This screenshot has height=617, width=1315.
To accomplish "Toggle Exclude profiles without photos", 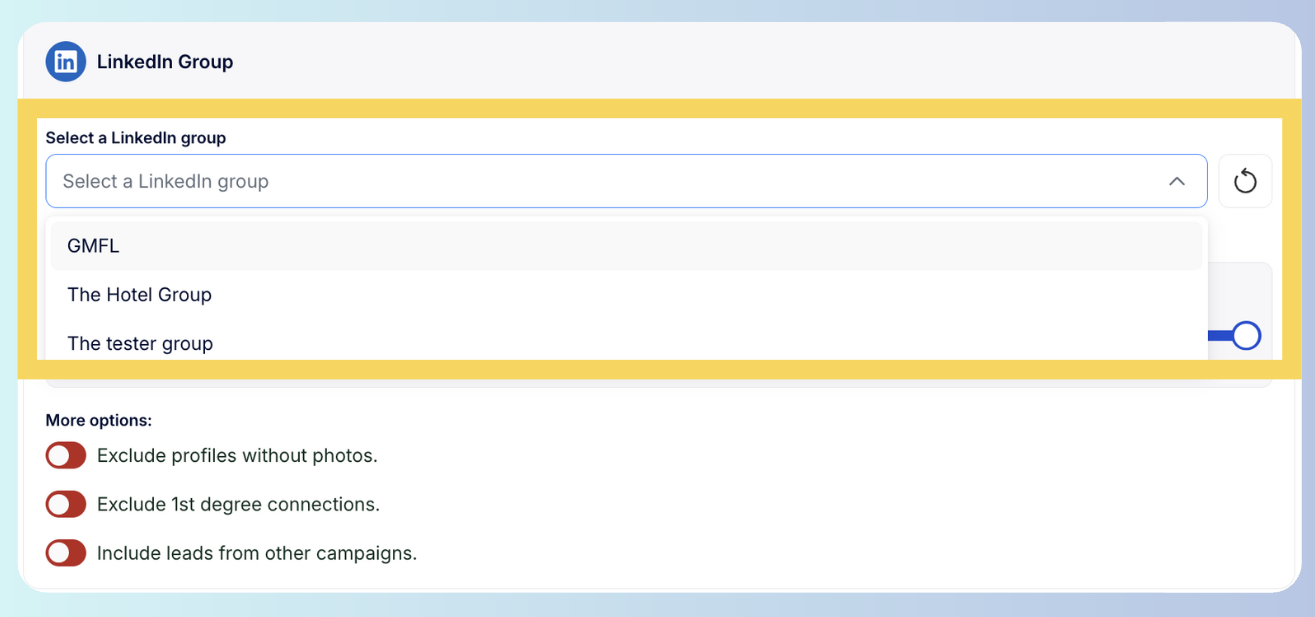I will click(66, 456).
